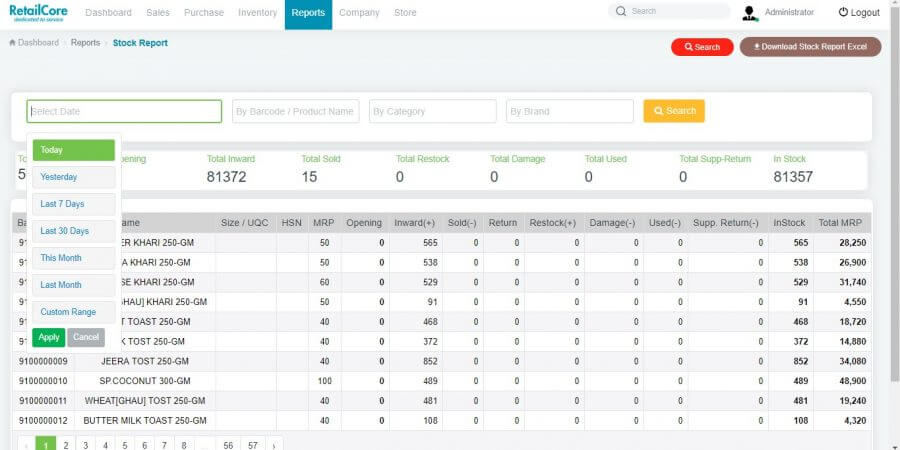Click the By Barcode / Product Name field
The image size is (900, 450).
[x=296, y=111]
